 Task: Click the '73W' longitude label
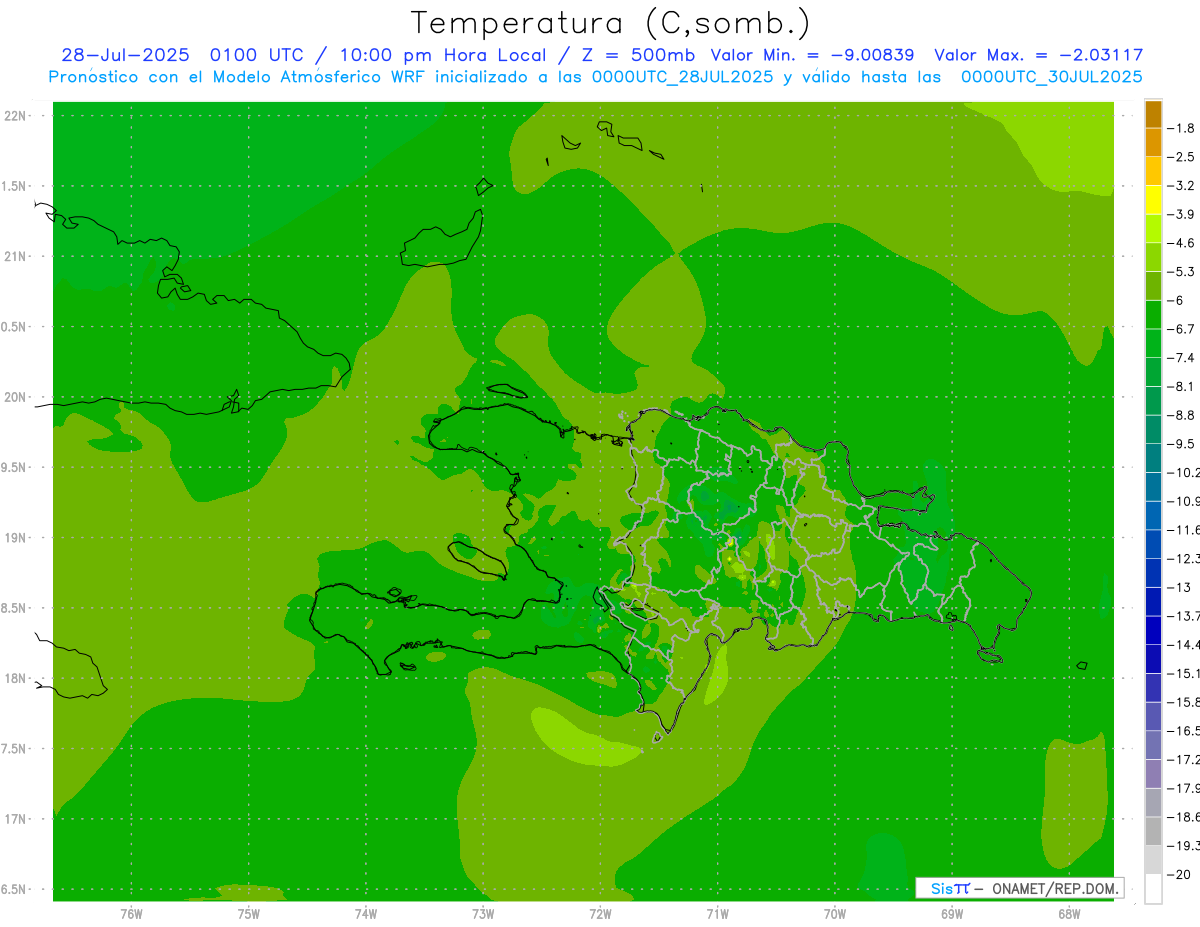coord(483,914)
